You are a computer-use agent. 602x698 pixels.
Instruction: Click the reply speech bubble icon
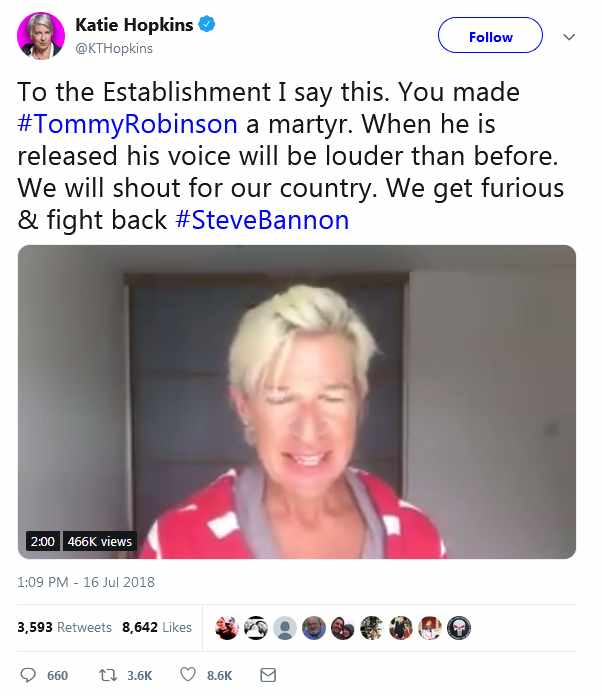(x=28, y=675)
